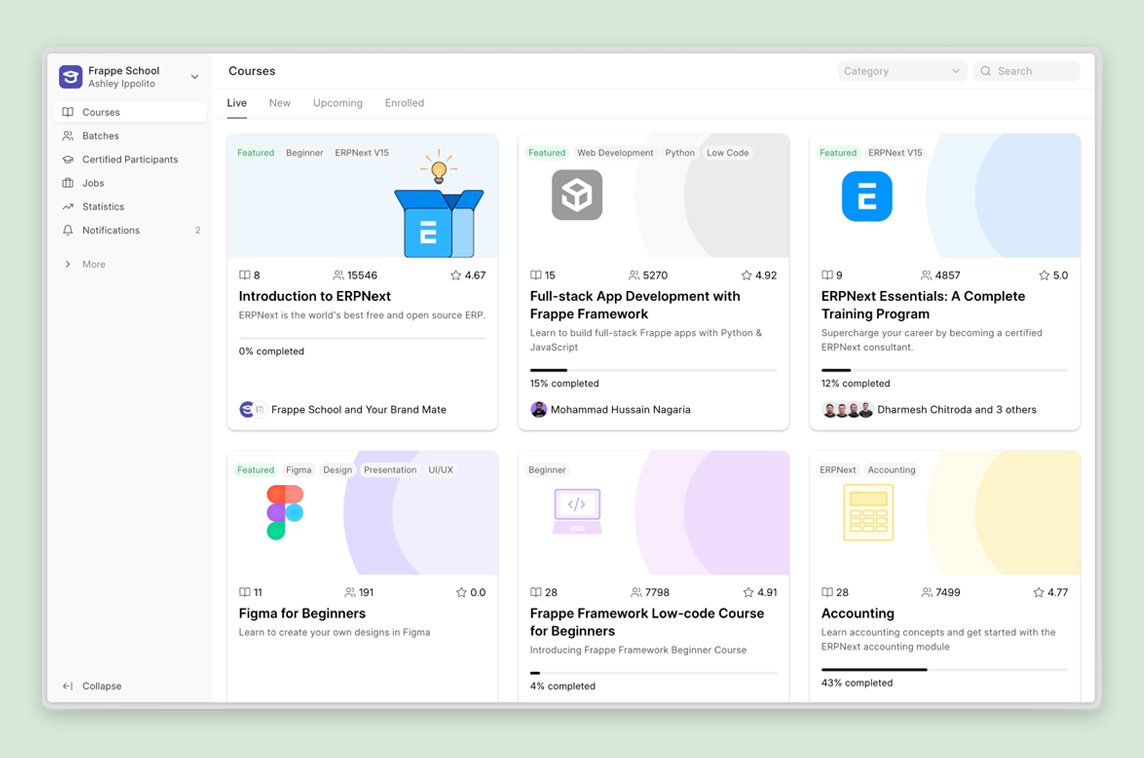Screen dimensions: 1144x758
Task: Click the Featured badge on Figma for Beginners
Action: pos(255,470)
